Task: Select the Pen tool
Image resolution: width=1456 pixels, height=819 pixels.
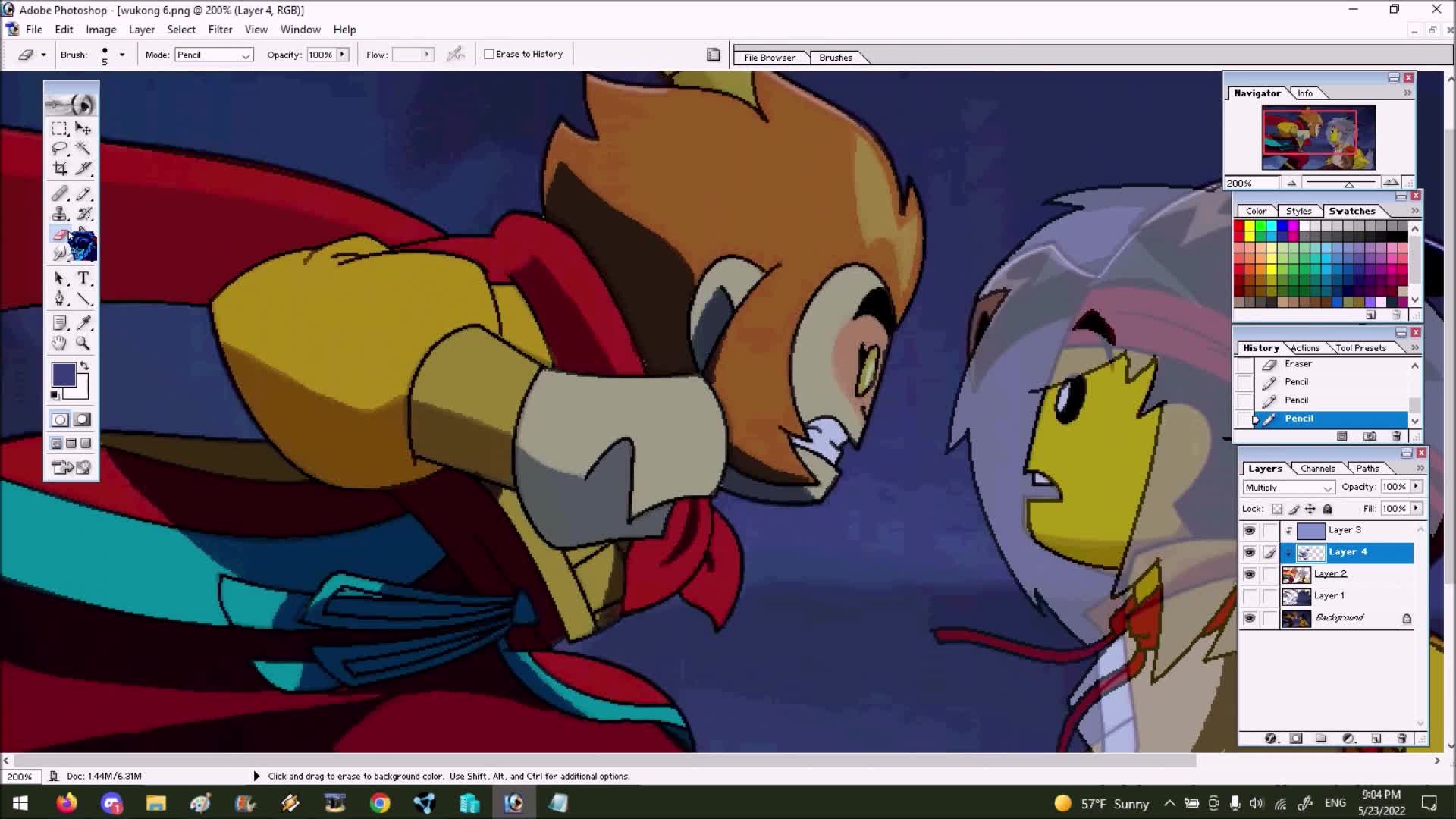Action: [59, 299]
